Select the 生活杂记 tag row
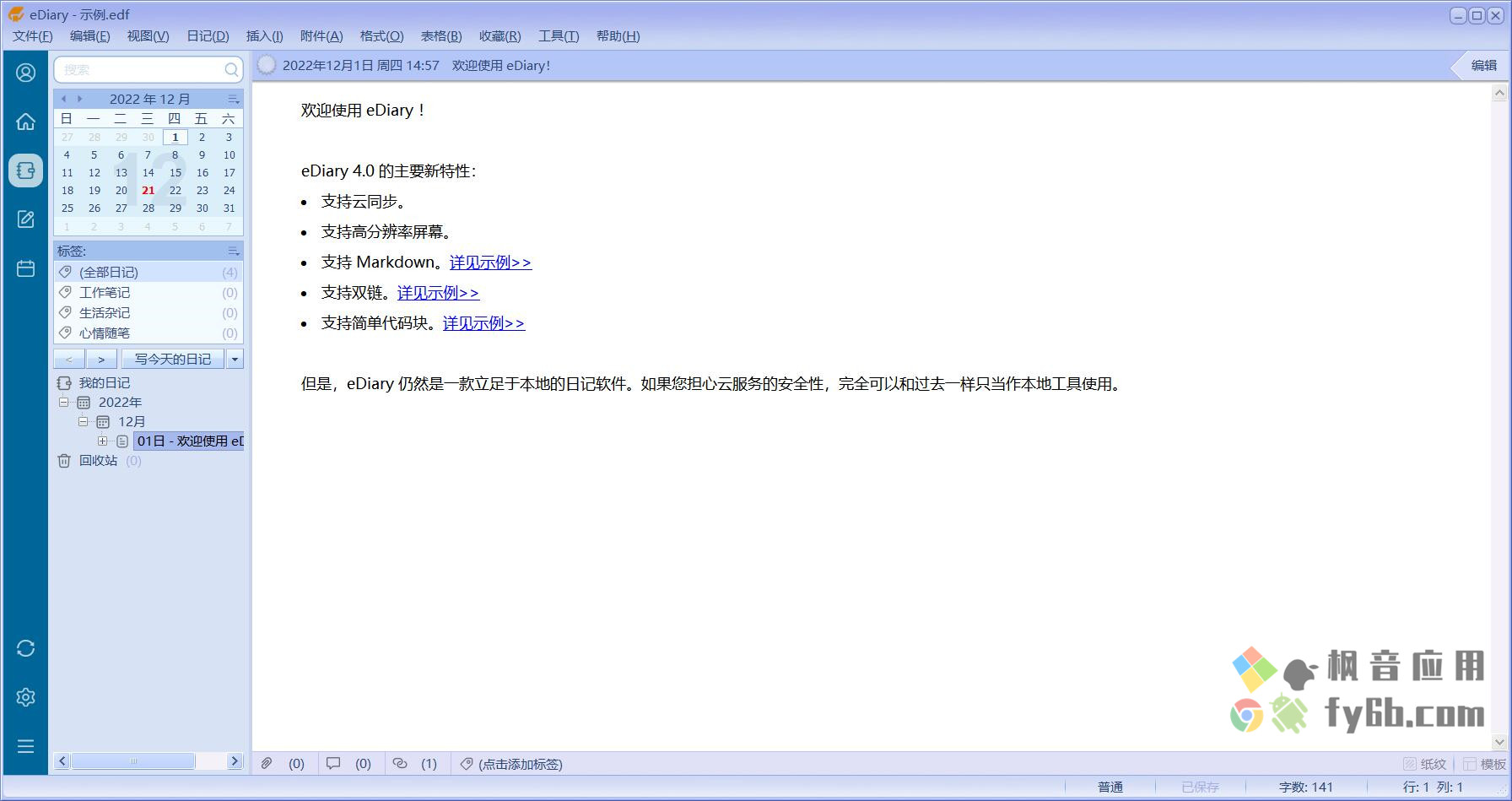Viewport: 1512px width, 801px height. (148, 312)
